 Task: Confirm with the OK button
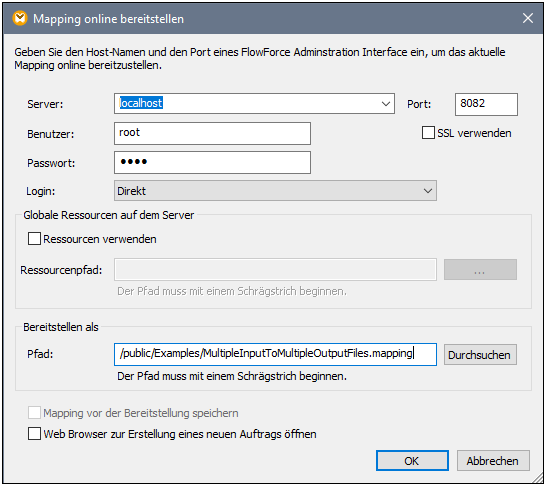(412, 461)
